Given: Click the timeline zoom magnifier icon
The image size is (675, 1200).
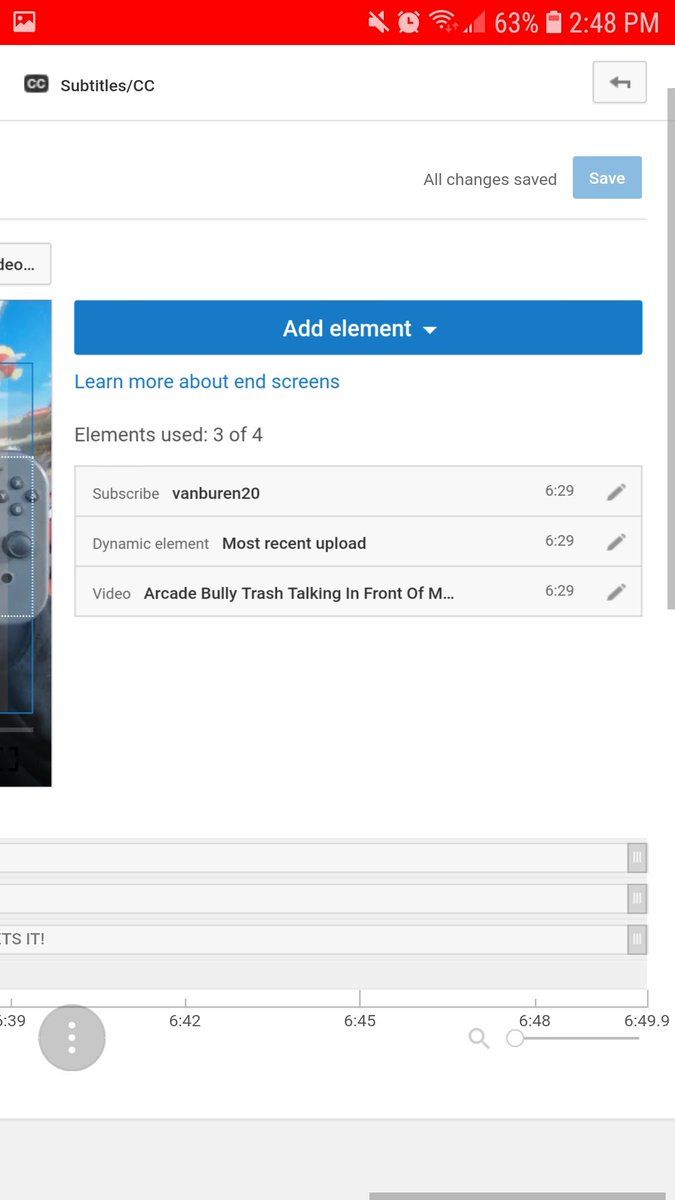Looking at the screenshot, I should point(479,1038).
